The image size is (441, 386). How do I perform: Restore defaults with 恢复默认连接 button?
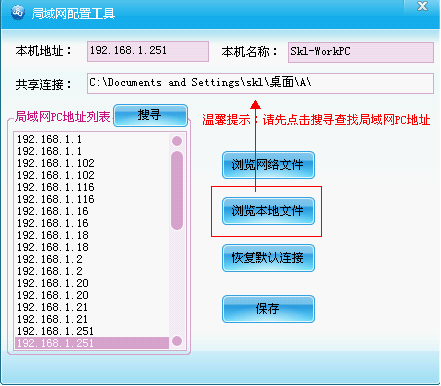tap(268, 258)
